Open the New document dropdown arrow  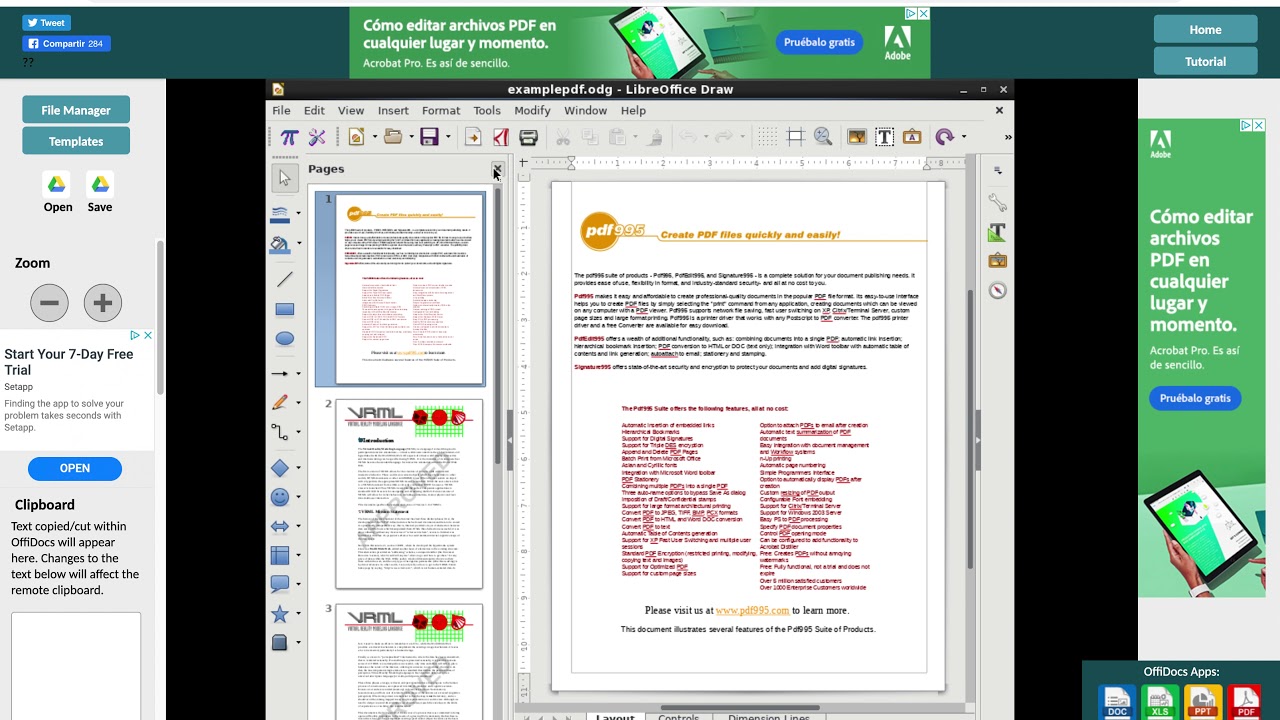374,137
